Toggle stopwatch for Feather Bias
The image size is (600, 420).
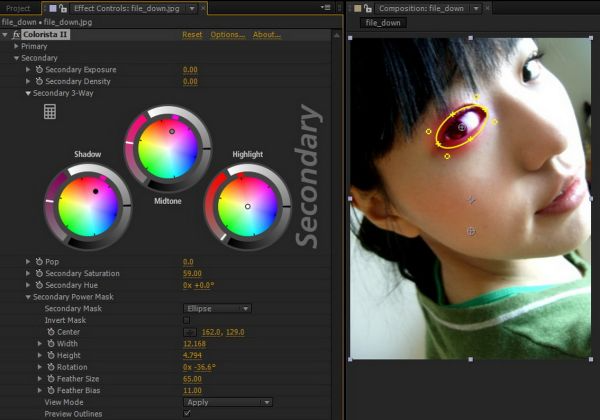click(x=51, y=390)
